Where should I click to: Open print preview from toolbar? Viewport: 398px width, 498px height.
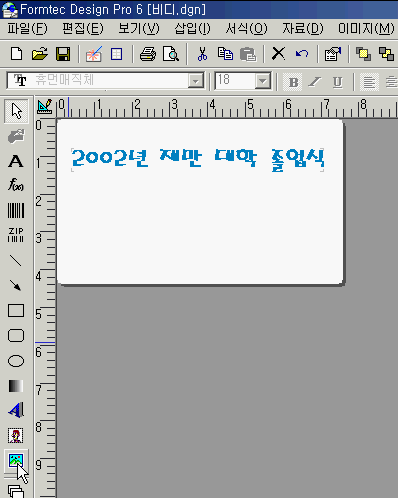[x=171, y=54]
